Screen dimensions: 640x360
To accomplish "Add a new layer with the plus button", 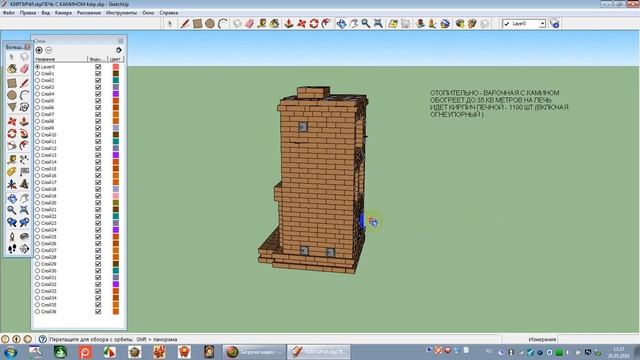I will pyautogui.click(x=39, y=50).
